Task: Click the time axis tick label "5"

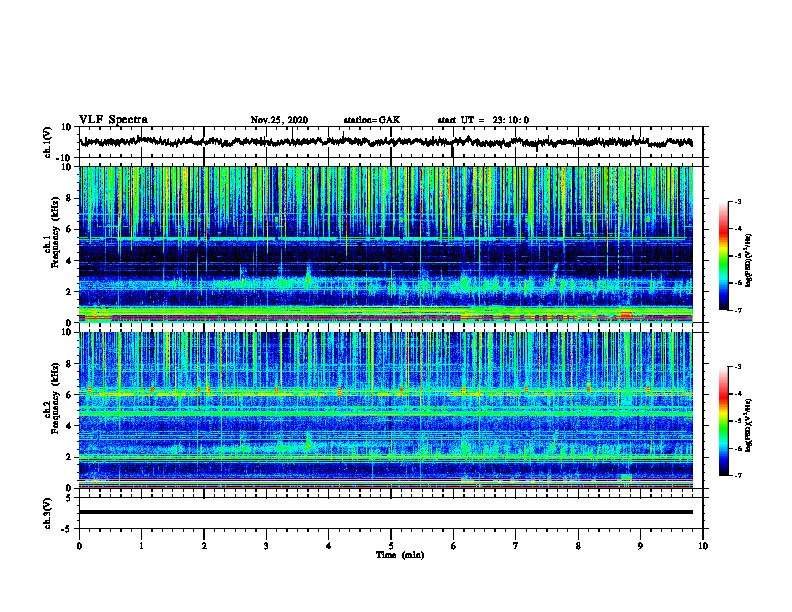Action: [x=391, y=546]
